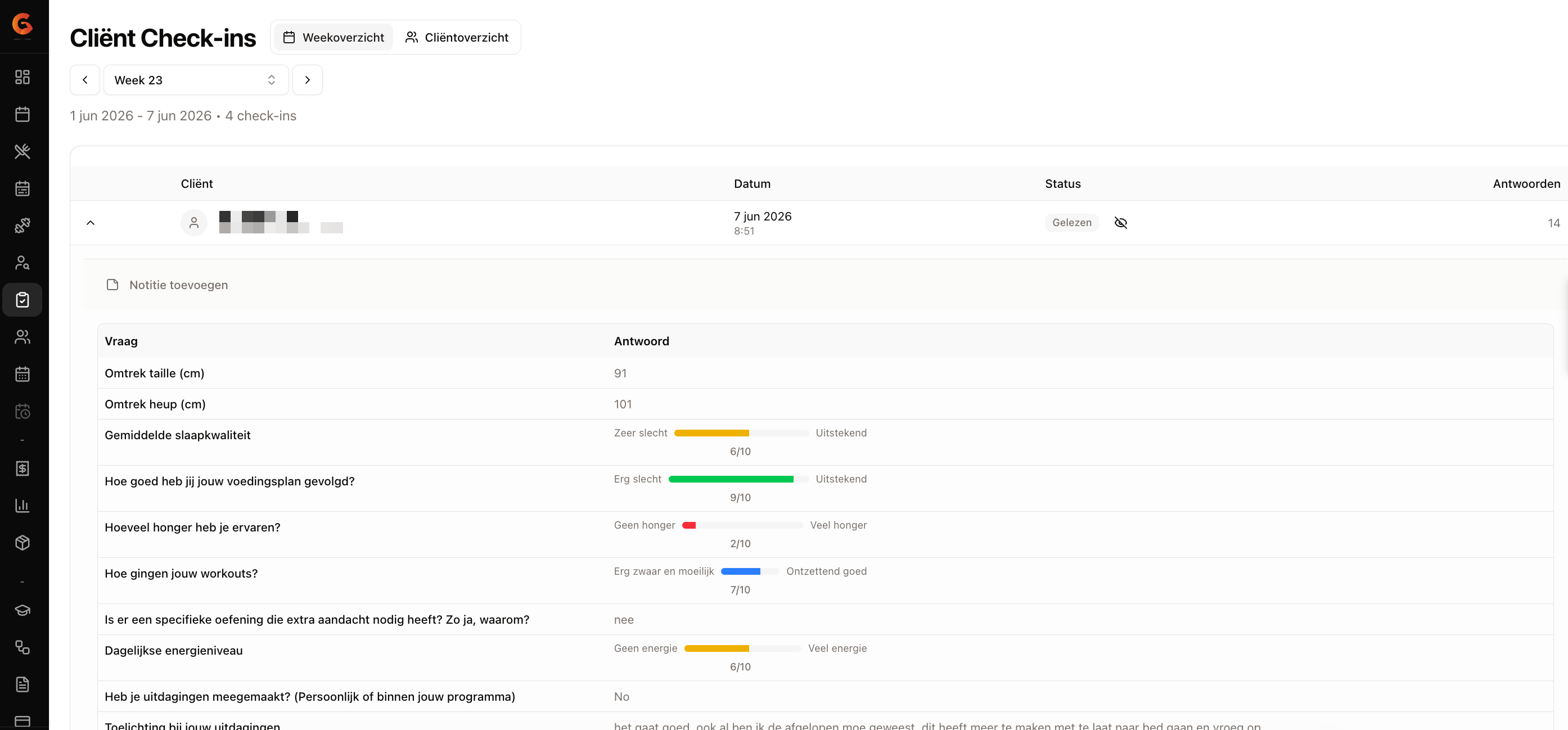Viewport: 1568px width, 730px height.
Task: Open the calendar grid icon below users
Action: 22,374
